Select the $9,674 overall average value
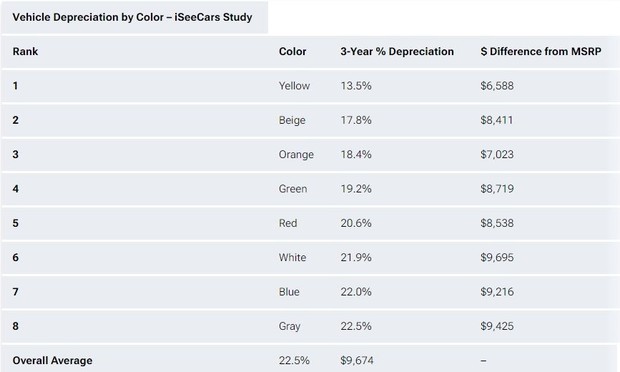This screenshot has width=620, height=372. 357,361
